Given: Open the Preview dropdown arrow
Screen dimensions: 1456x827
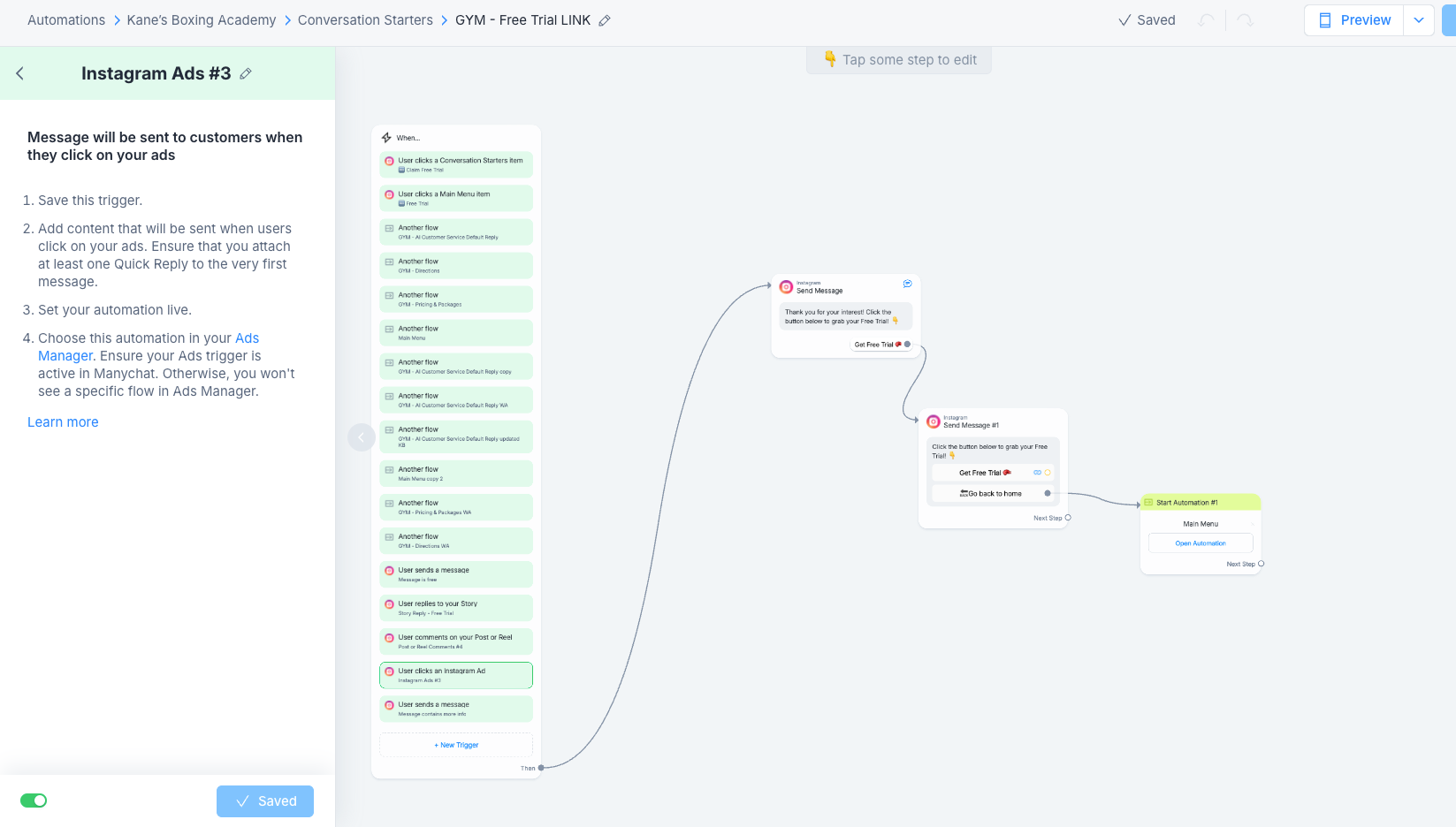Looking at the screenshot, I should coord(1419,20).
